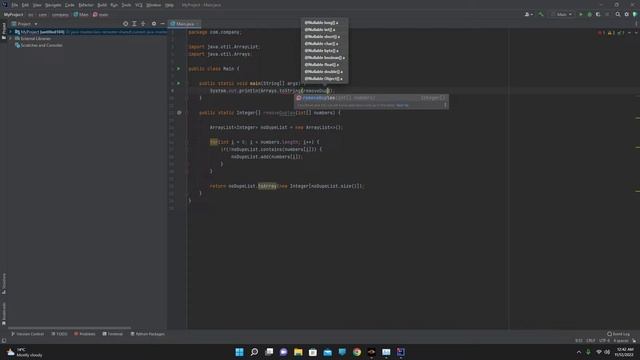Open clock and date in system tray
The image size is (640, 360).
point(624,352)
